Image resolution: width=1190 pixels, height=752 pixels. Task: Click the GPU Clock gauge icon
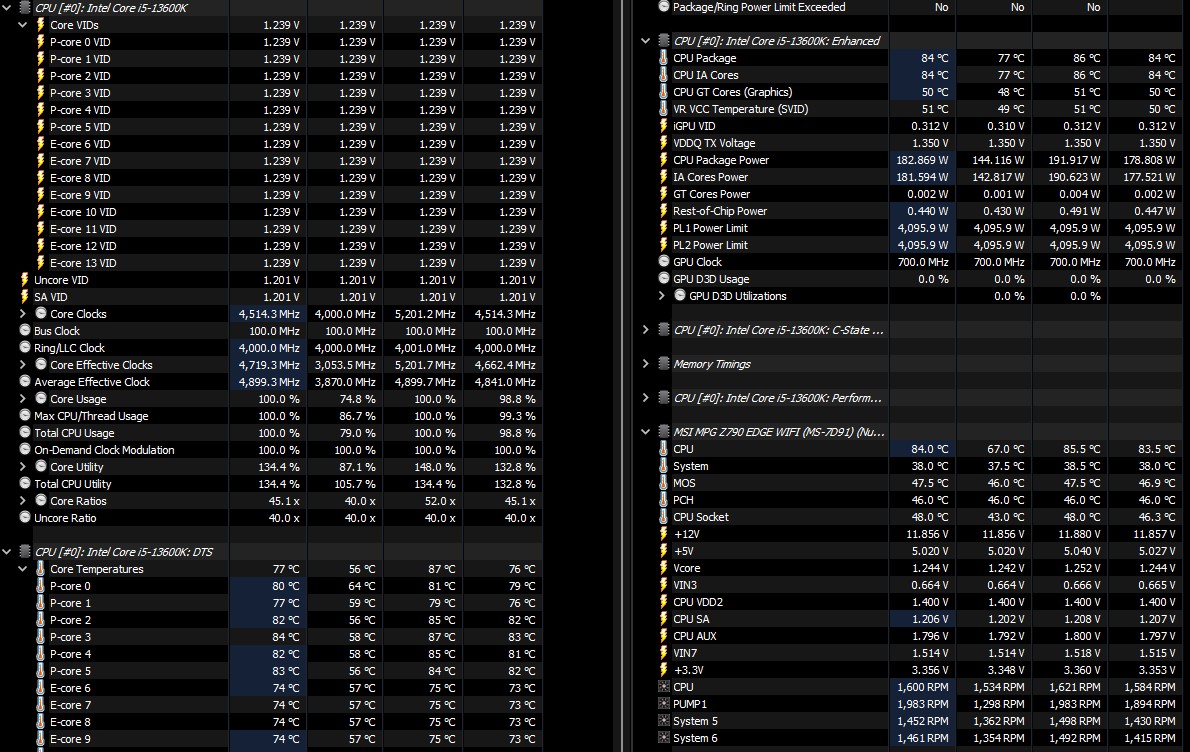(664, 262)
